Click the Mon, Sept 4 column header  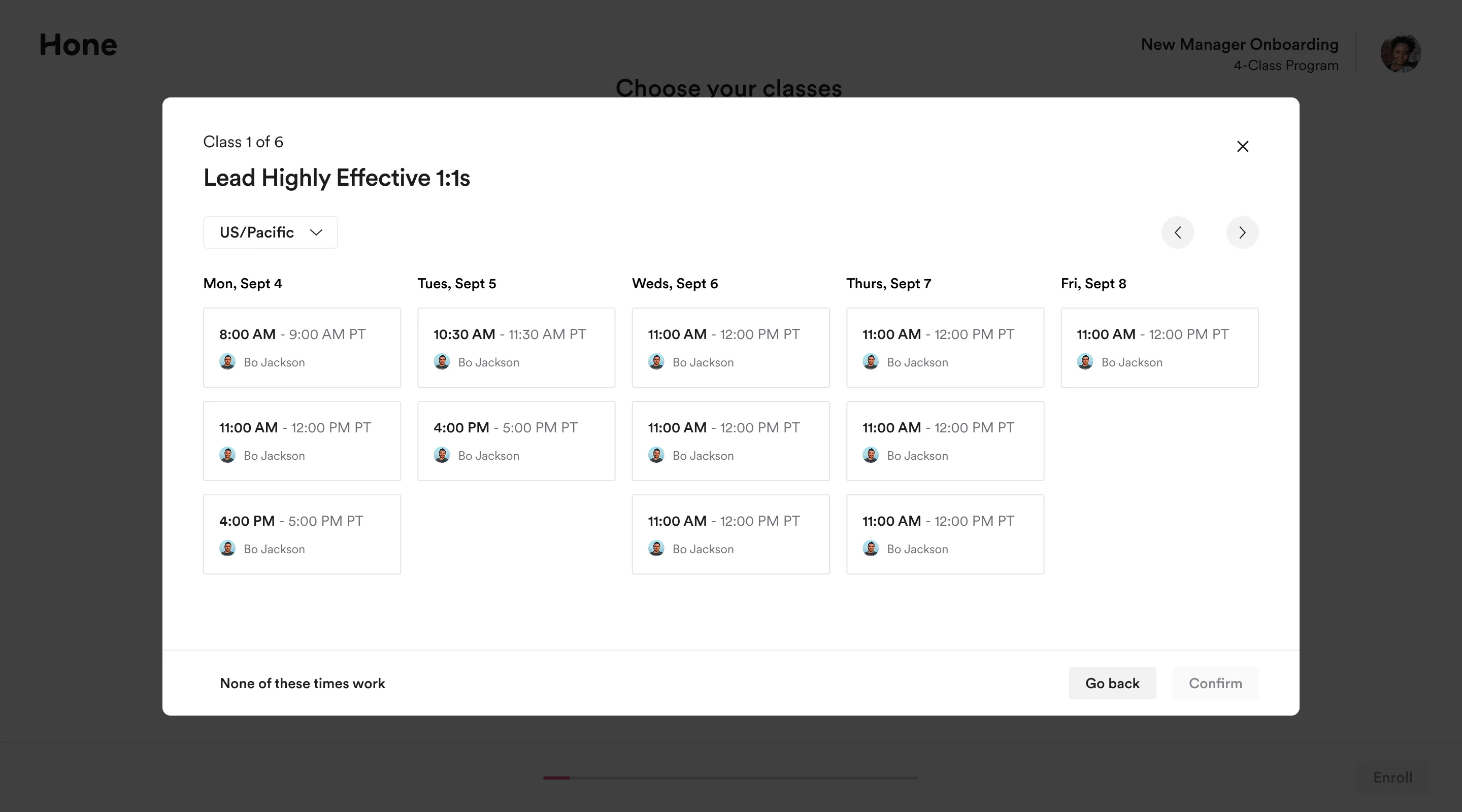[x=242, y=284]
